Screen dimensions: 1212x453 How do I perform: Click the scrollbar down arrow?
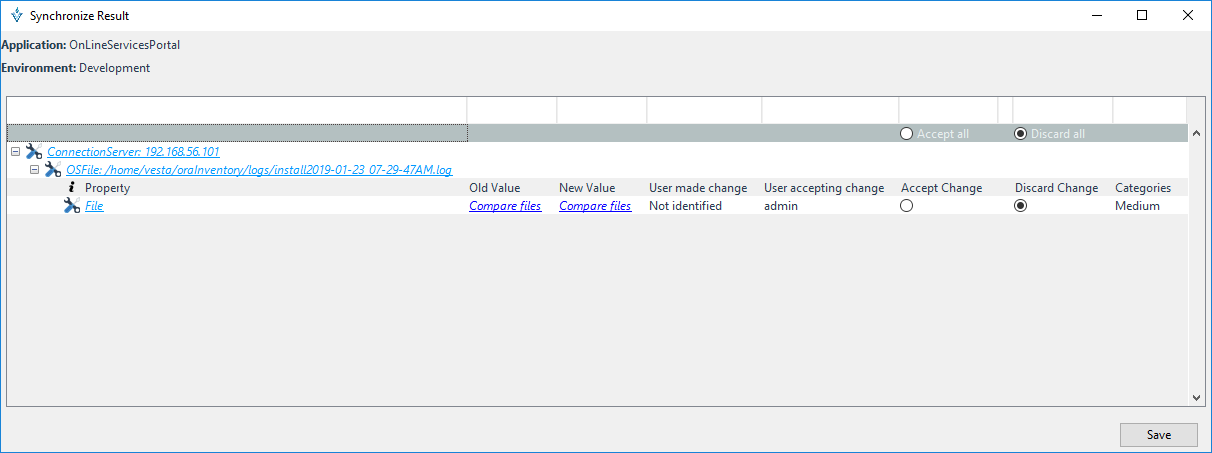1196,397
